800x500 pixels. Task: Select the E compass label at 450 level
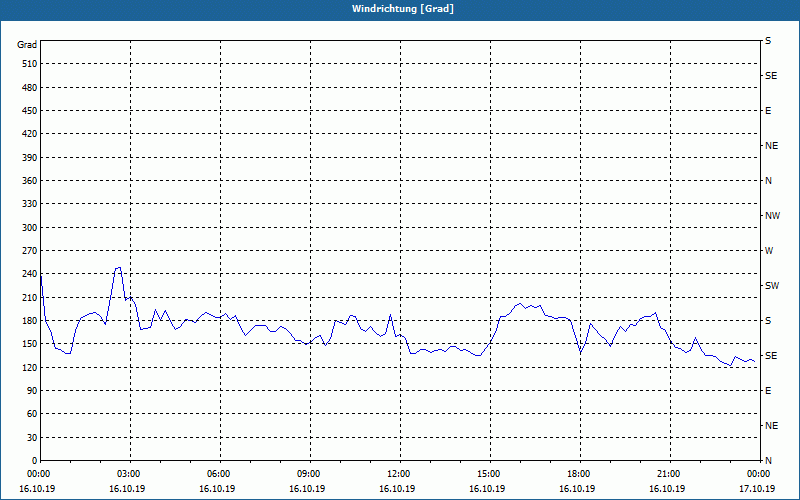point(768,111)
